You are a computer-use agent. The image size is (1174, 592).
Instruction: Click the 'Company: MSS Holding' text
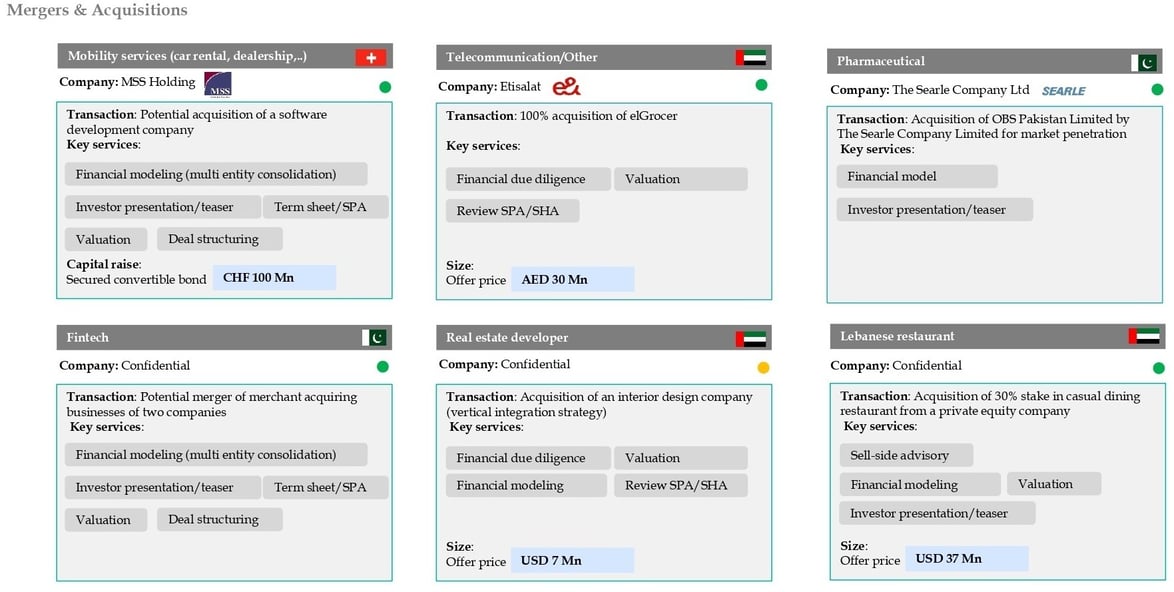(x=127, y=82)
